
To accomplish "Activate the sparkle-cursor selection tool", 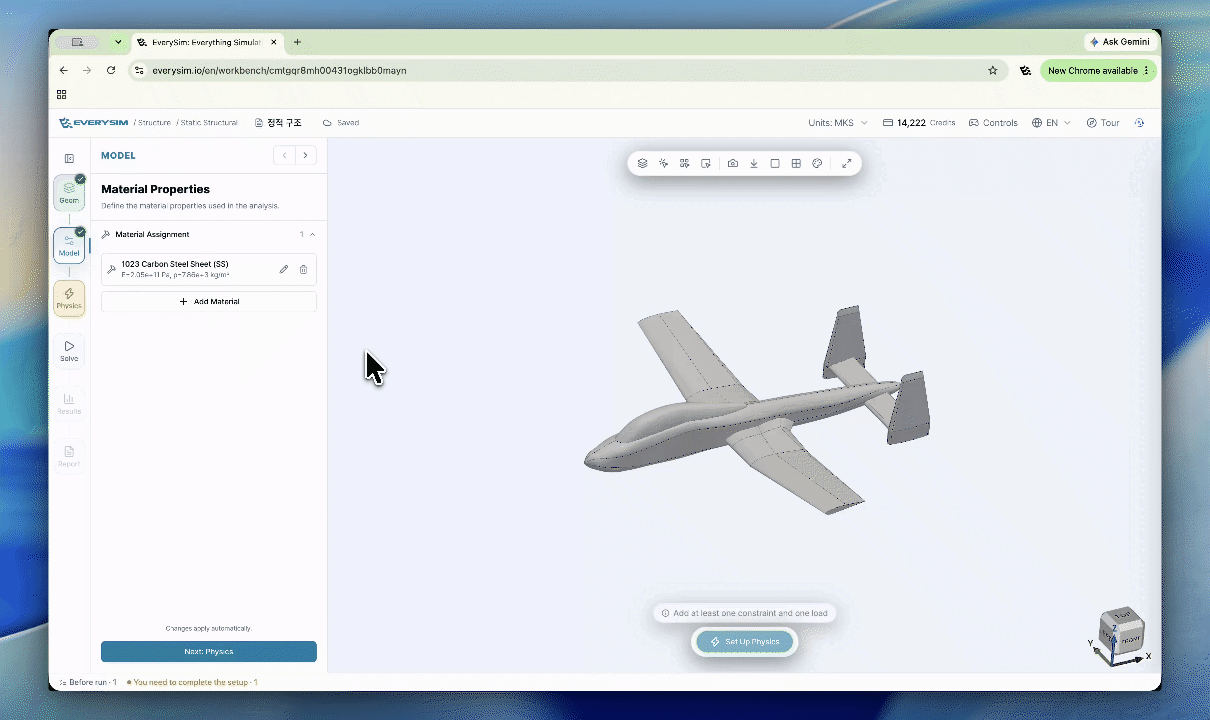I will (663, 163).
